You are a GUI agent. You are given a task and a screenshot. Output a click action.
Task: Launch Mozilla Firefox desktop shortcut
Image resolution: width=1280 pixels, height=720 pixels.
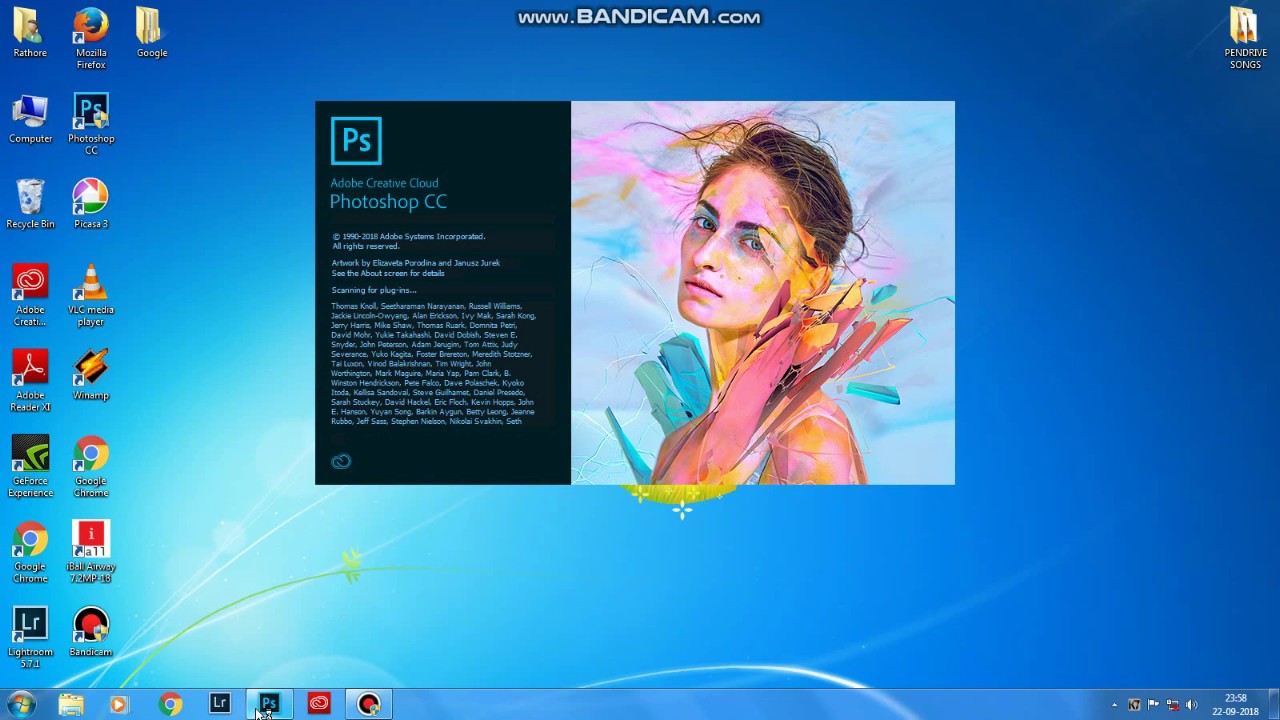point(91,39)
